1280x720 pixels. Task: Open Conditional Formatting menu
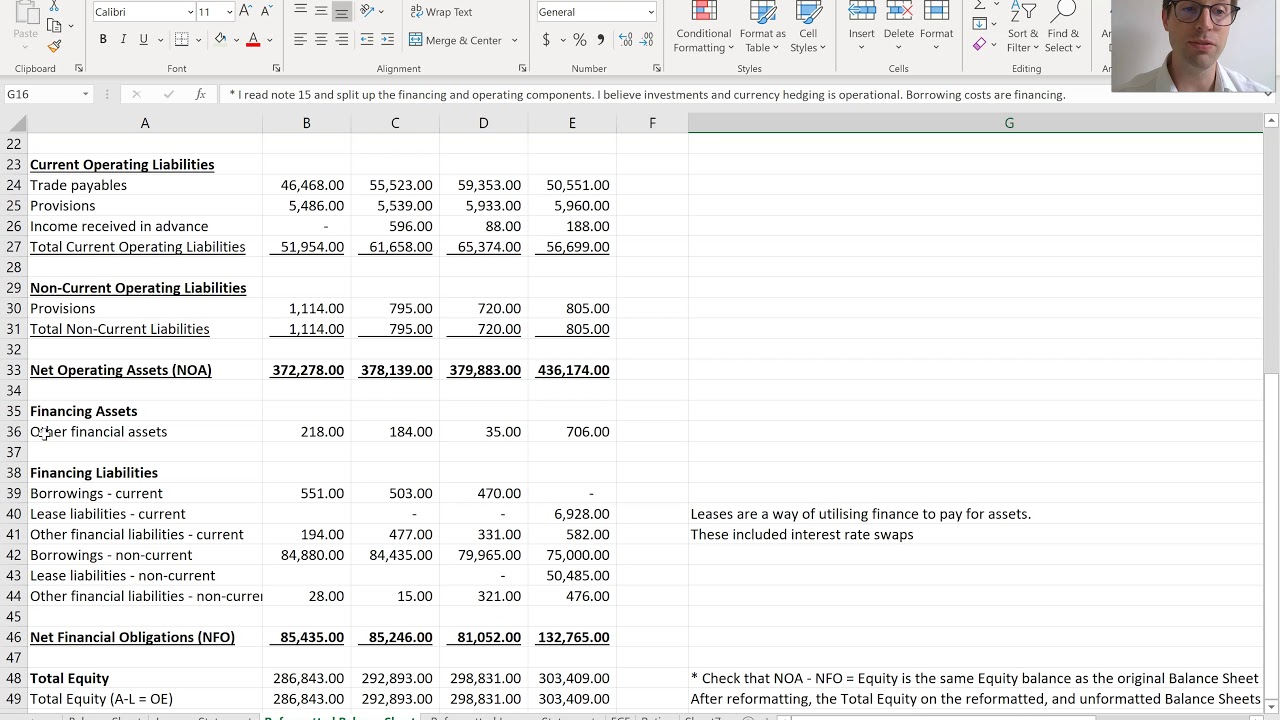[703, 28]
